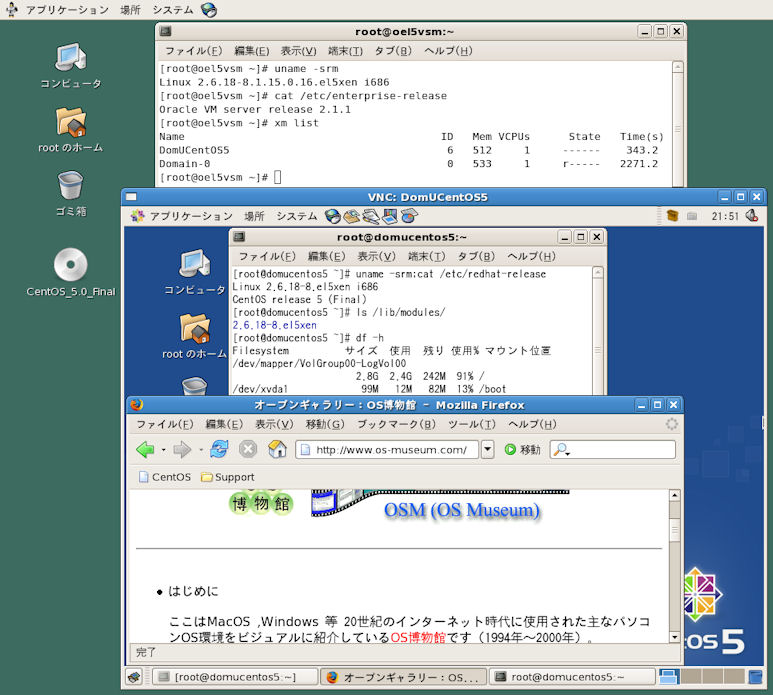Click the scroll-up arrow in the oel5vsm terminal
This screenshot has height=695, width=773.
tap(678, 67)
